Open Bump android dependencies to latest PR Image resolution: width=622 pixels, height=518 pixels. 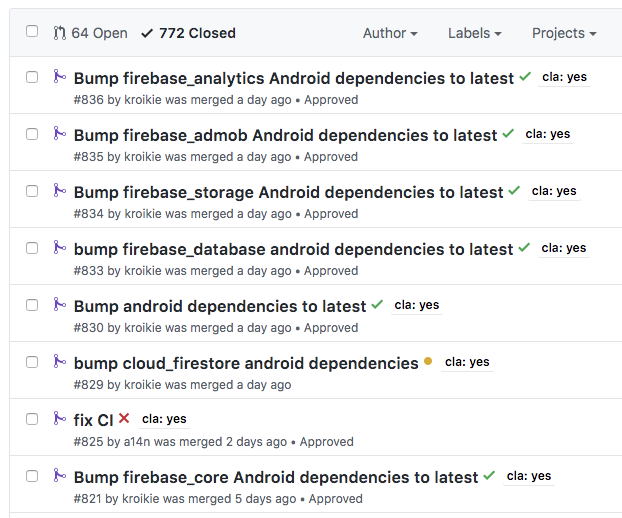[220, 307]
